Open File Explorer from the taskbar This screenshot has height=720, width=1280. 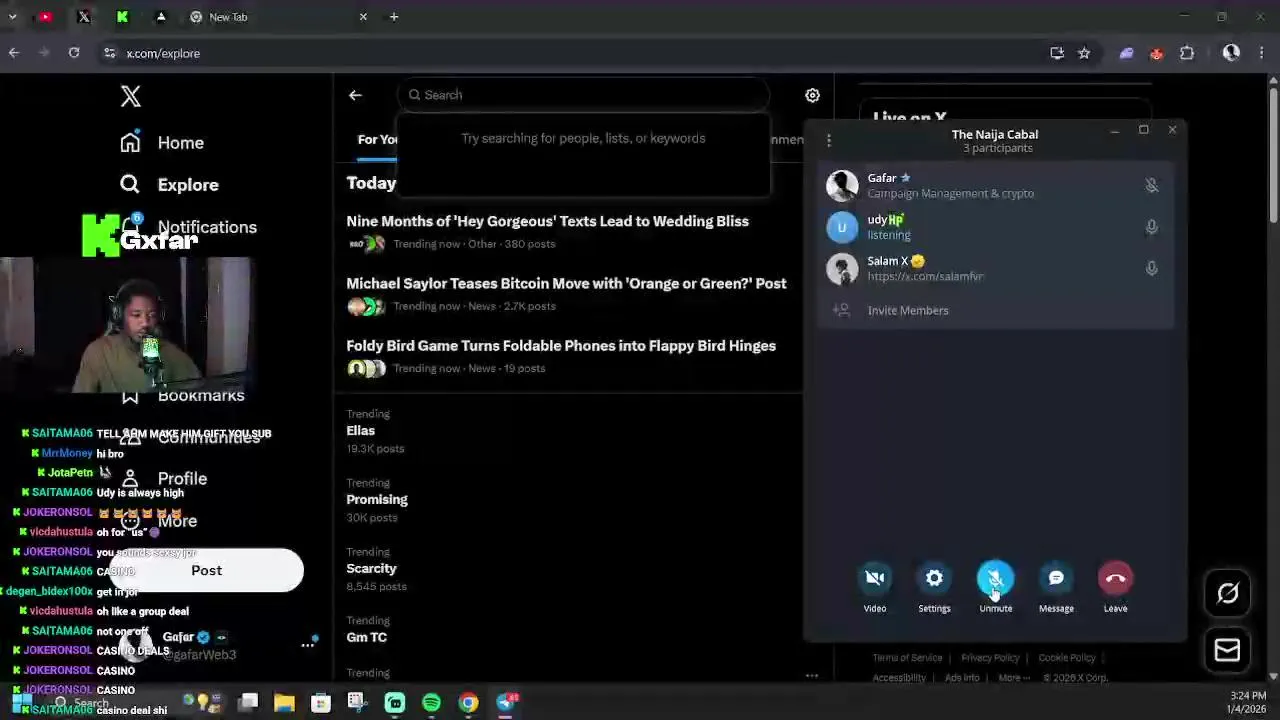pyautogui.click(x=284, y=703)
